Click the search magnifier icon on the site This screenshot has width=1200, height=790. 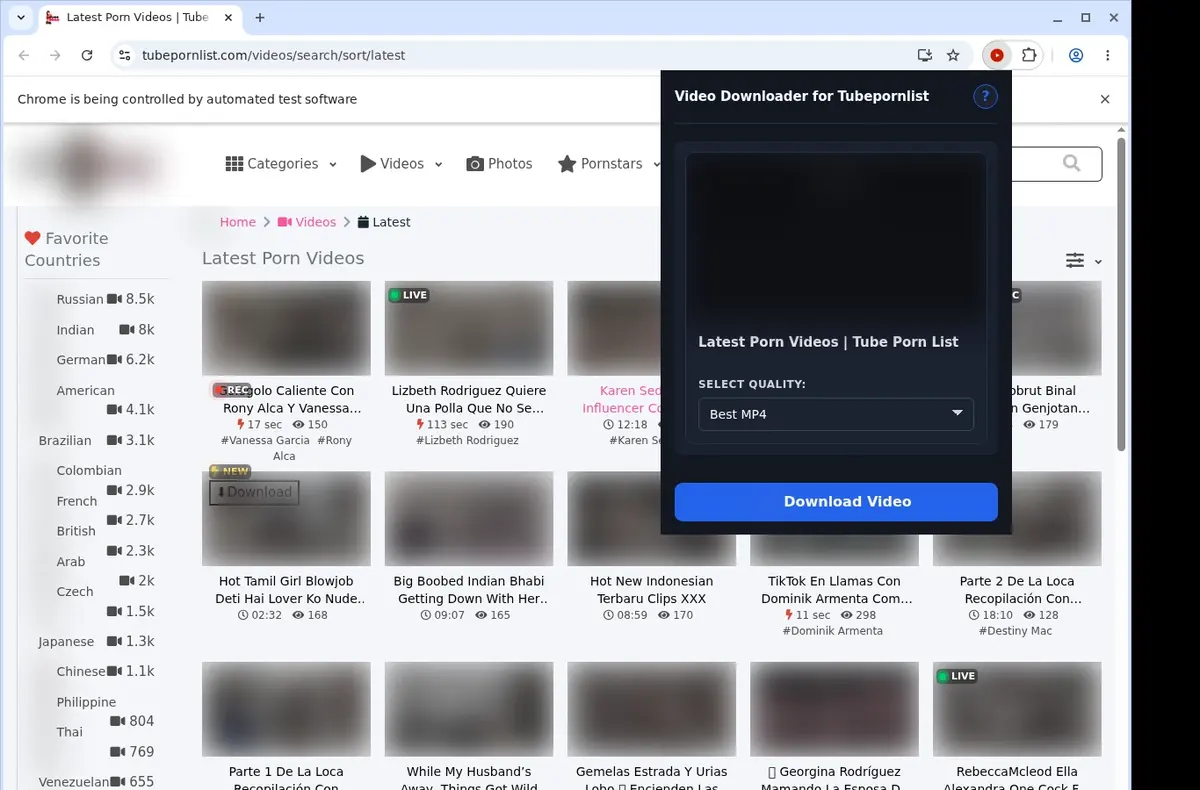coord(1072,163)
